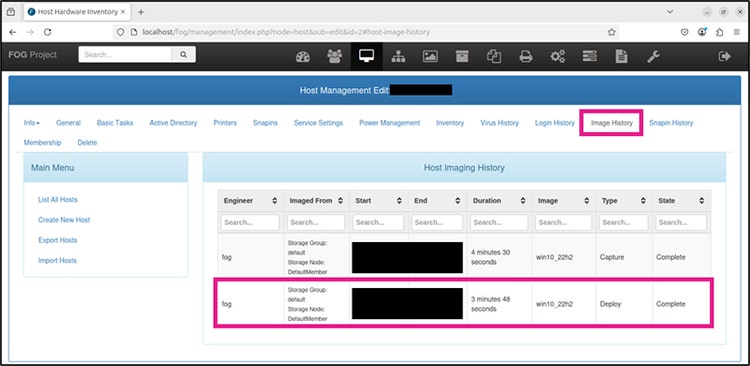Image resolution: width=750 pixels, height=366 pixels.
Task: Bookmark this page with star icon
Action: pyautogui.click(x=611, y=32)
